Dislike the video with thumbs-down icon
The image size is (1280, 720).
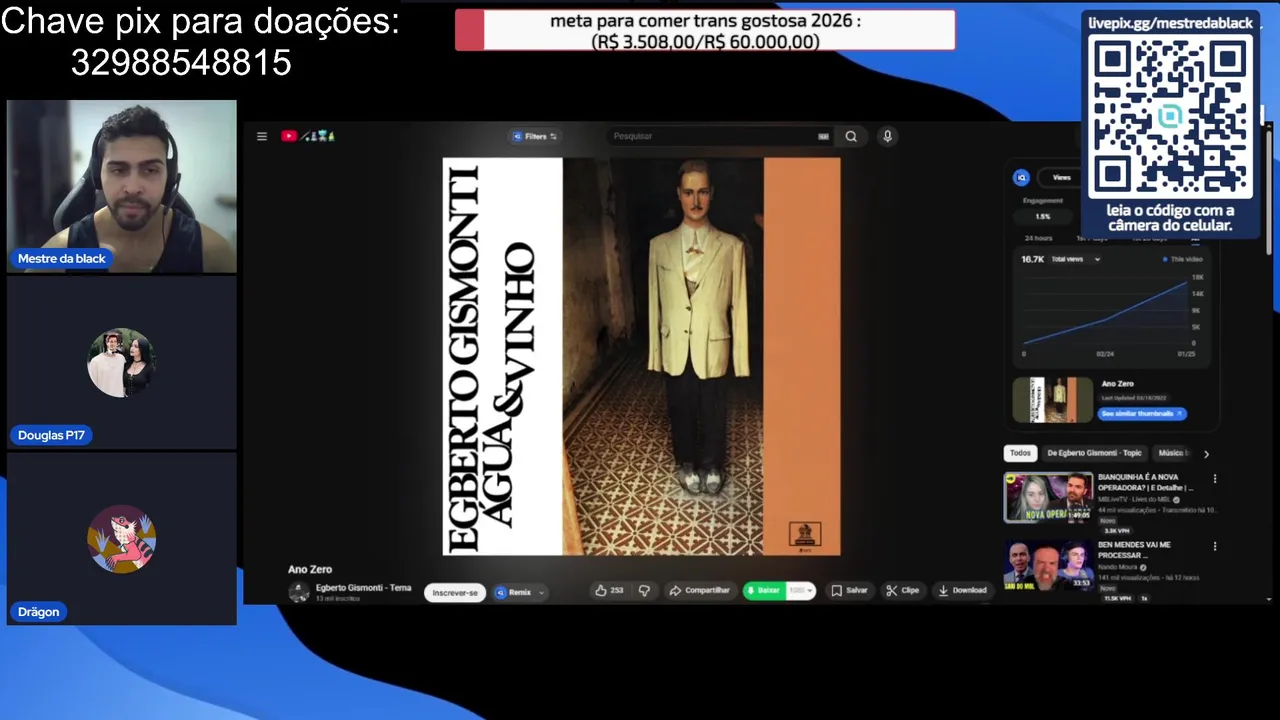pos(644,590)
